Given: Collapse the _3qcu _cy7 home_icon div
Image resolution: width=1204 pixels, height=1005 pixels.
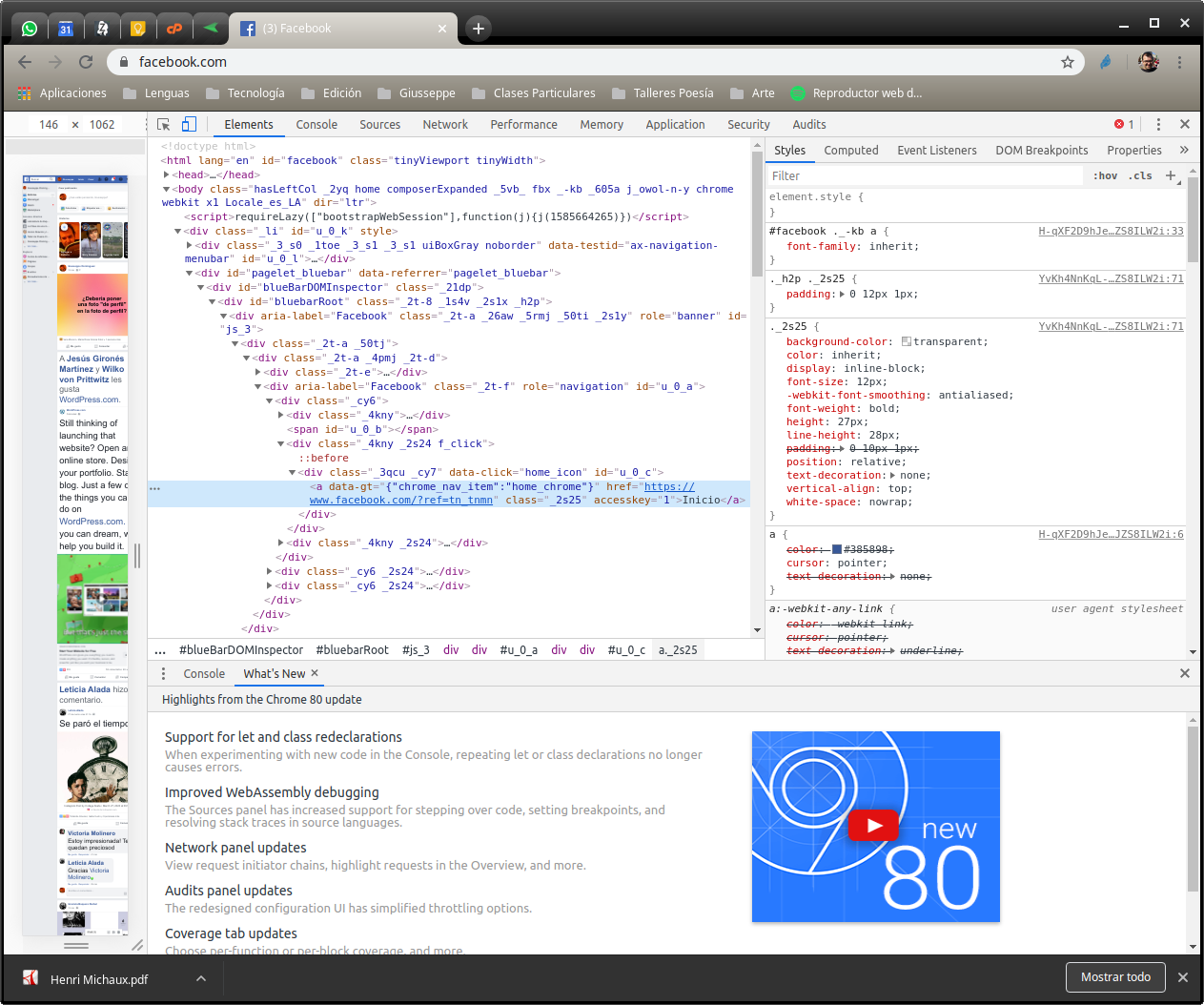Looking at the screenshot, I should tap(293, 472).
